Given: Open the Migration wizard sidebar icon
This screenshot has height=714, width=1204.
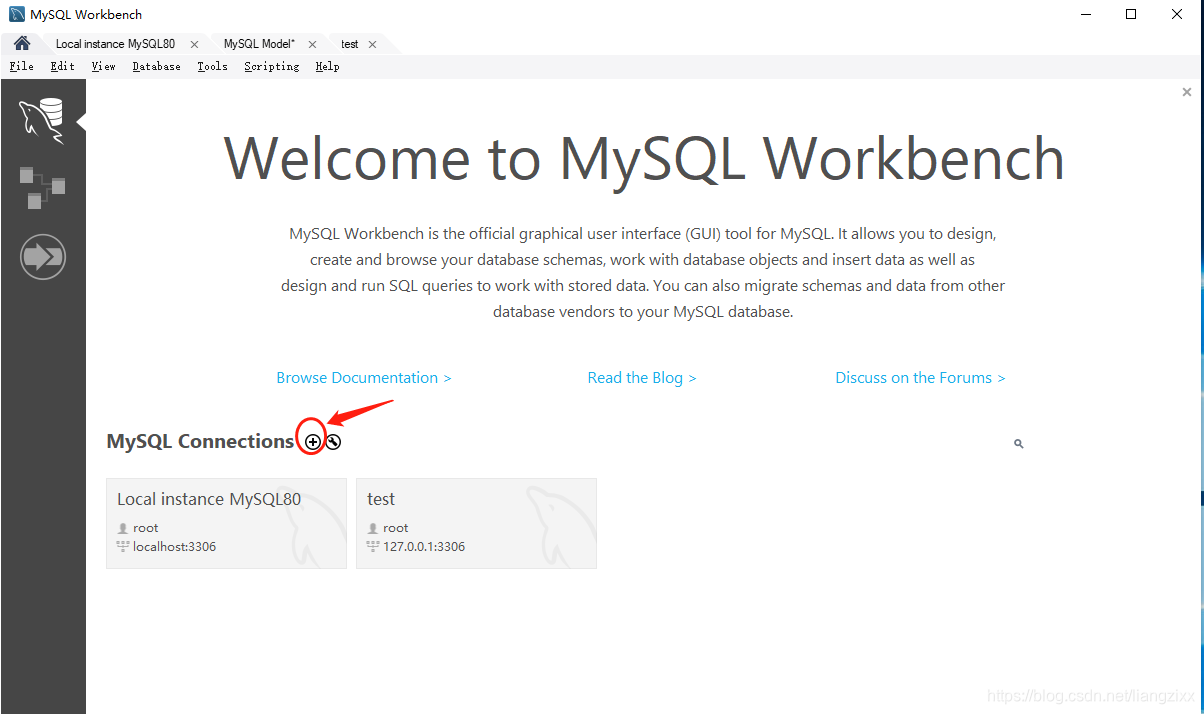Looking at the screenshot, I should tap(42, 257).
